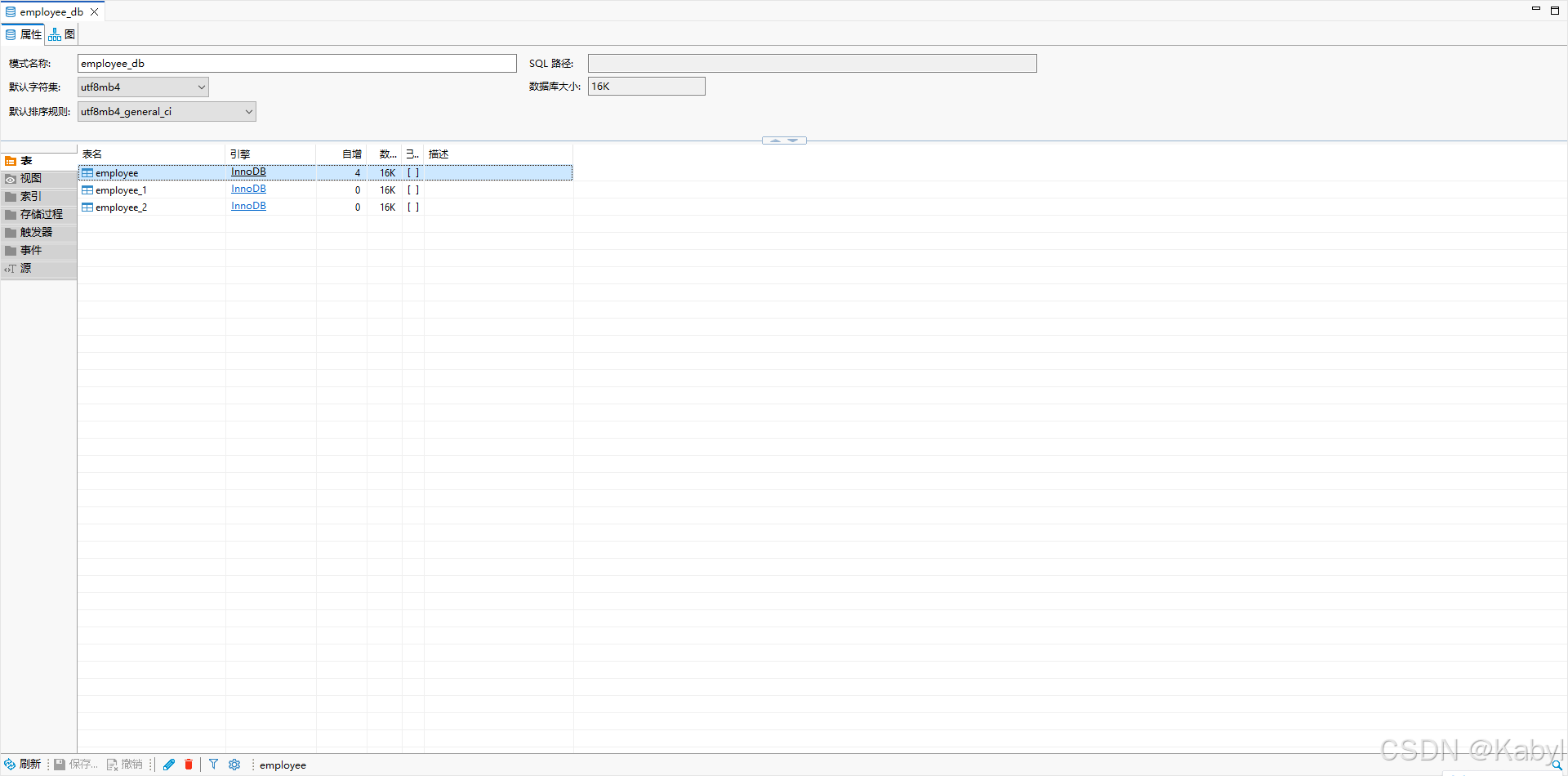Image resolution: width=1568 pixels, height=776 pixels.
Task: Sort by 引擎 (engine) column header
Action: pyautogui.click(x=270, y=154)
